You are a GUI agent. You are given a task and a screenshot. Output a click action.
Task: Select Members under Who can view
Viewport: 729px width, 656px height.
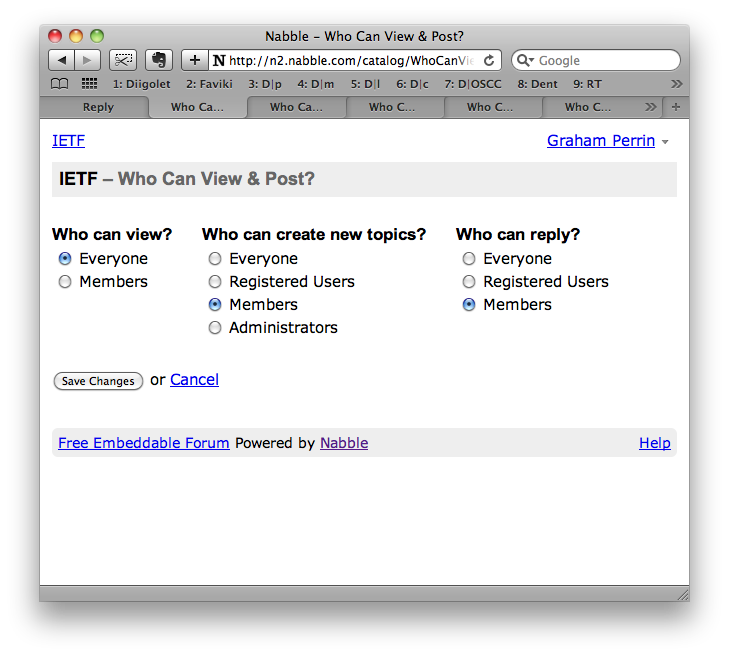click(65, 282)
